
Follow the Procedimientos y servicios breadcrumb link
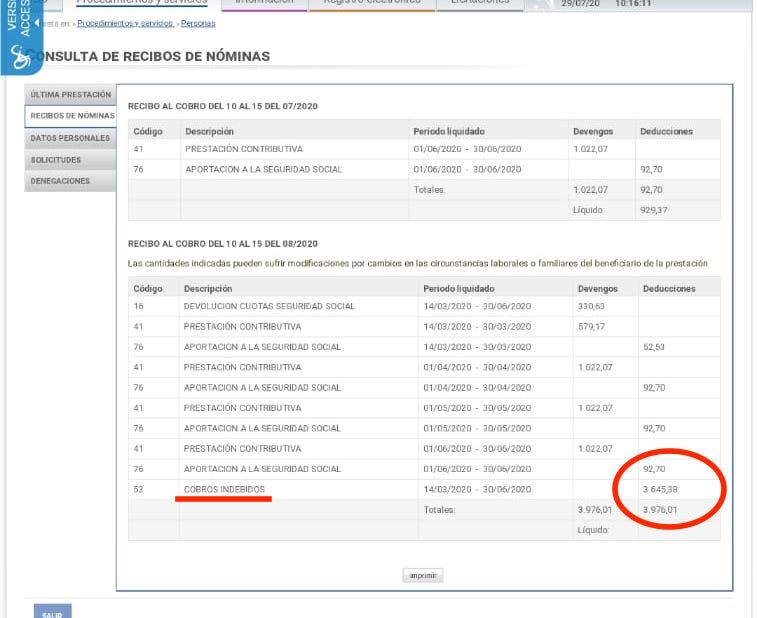point(125,23)
